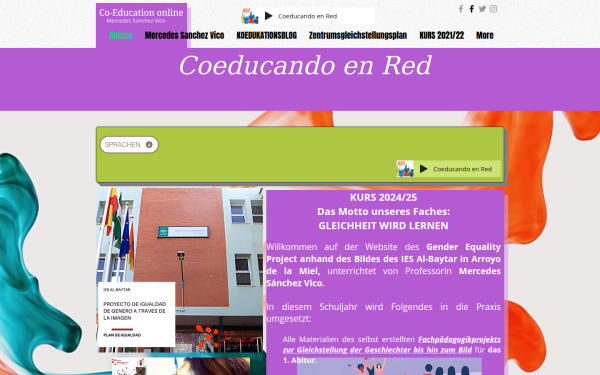This screenshot has height=375, width=600.
Task: Click the Co-Education online site title
Action: 141,12
